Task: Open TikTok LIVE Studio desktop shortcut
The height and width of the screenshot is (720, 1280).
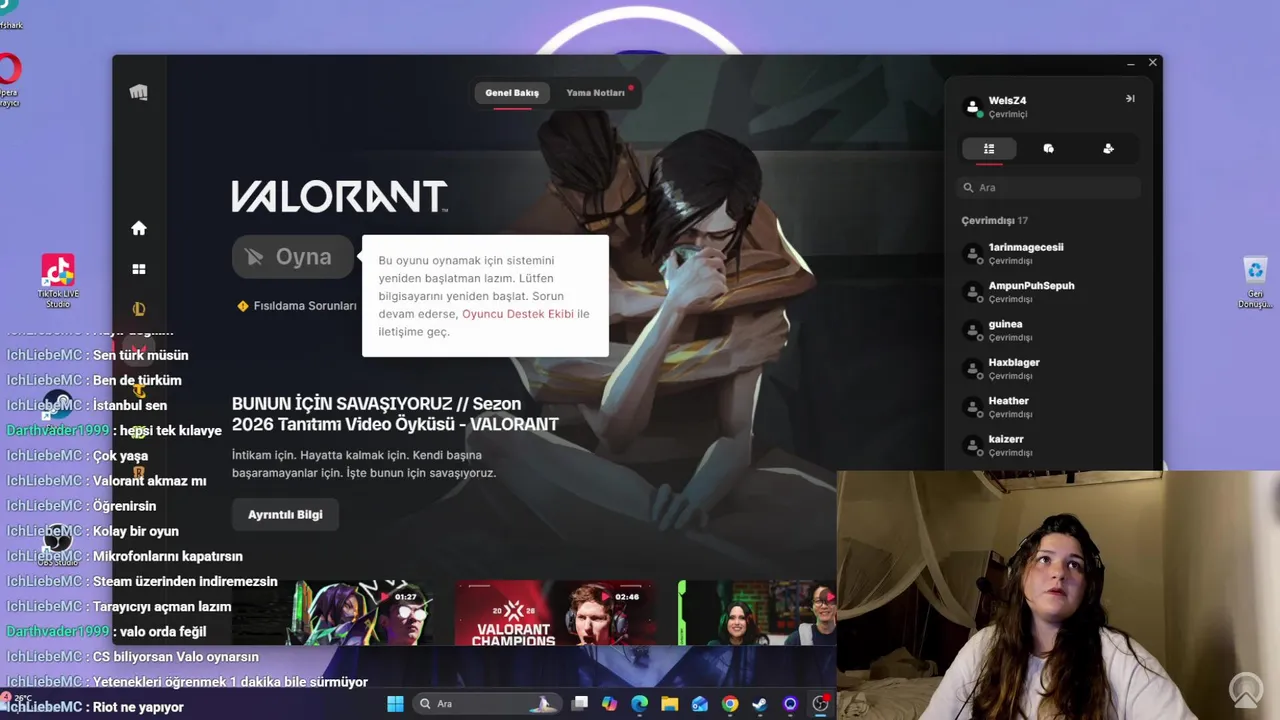Action: click(x=58, y=281)
